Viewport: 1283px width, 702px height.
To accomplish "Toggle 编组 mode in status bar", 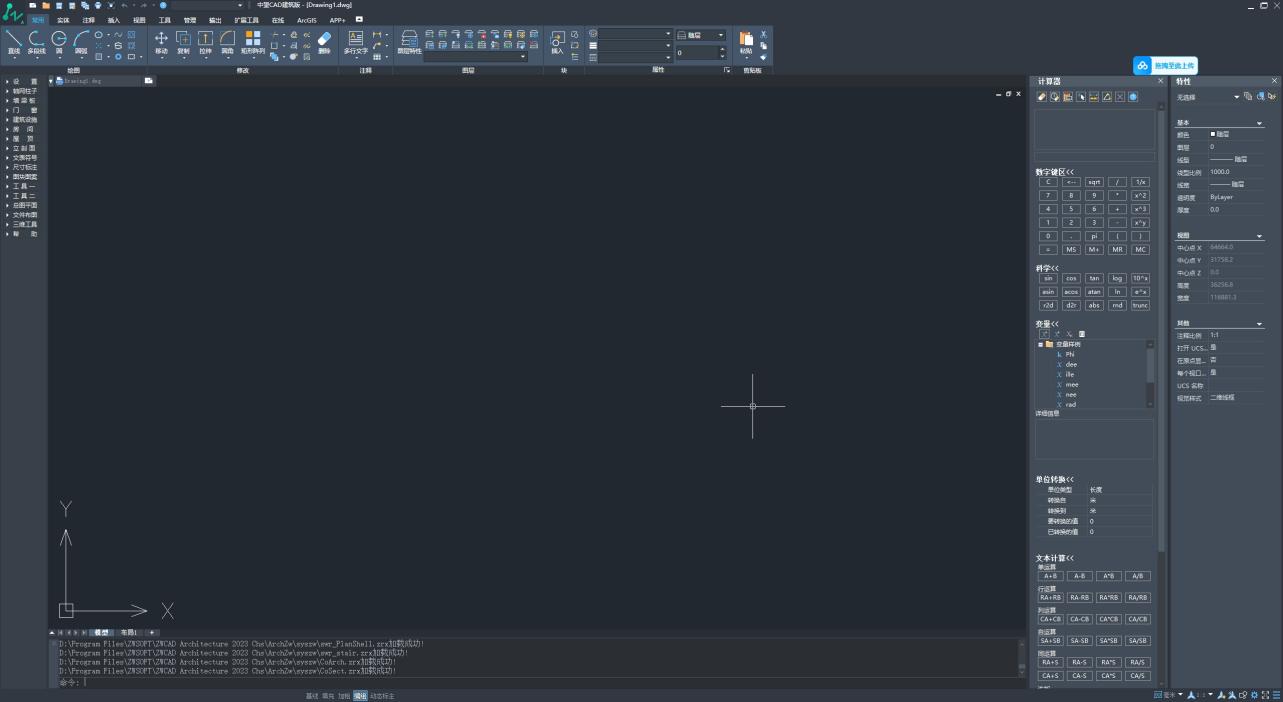I will (x=359, y=696).
